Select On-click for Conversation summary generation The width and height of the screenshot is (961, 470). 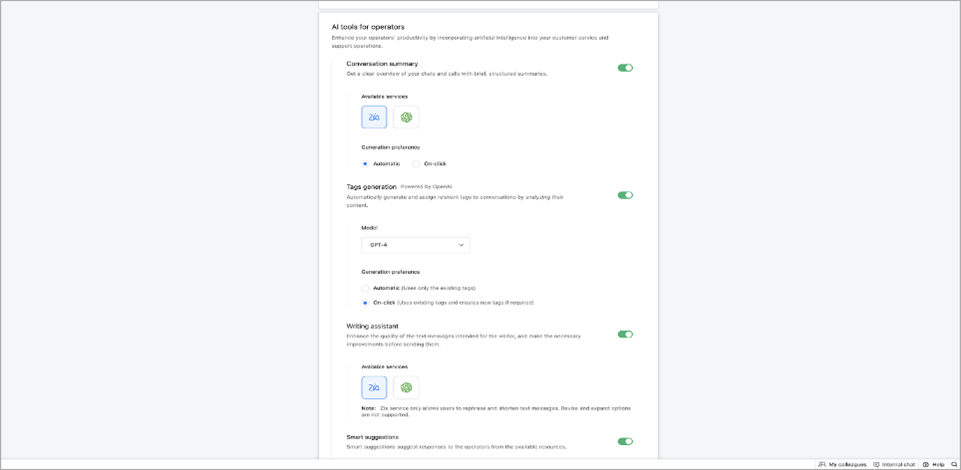[x=417, y=163]
